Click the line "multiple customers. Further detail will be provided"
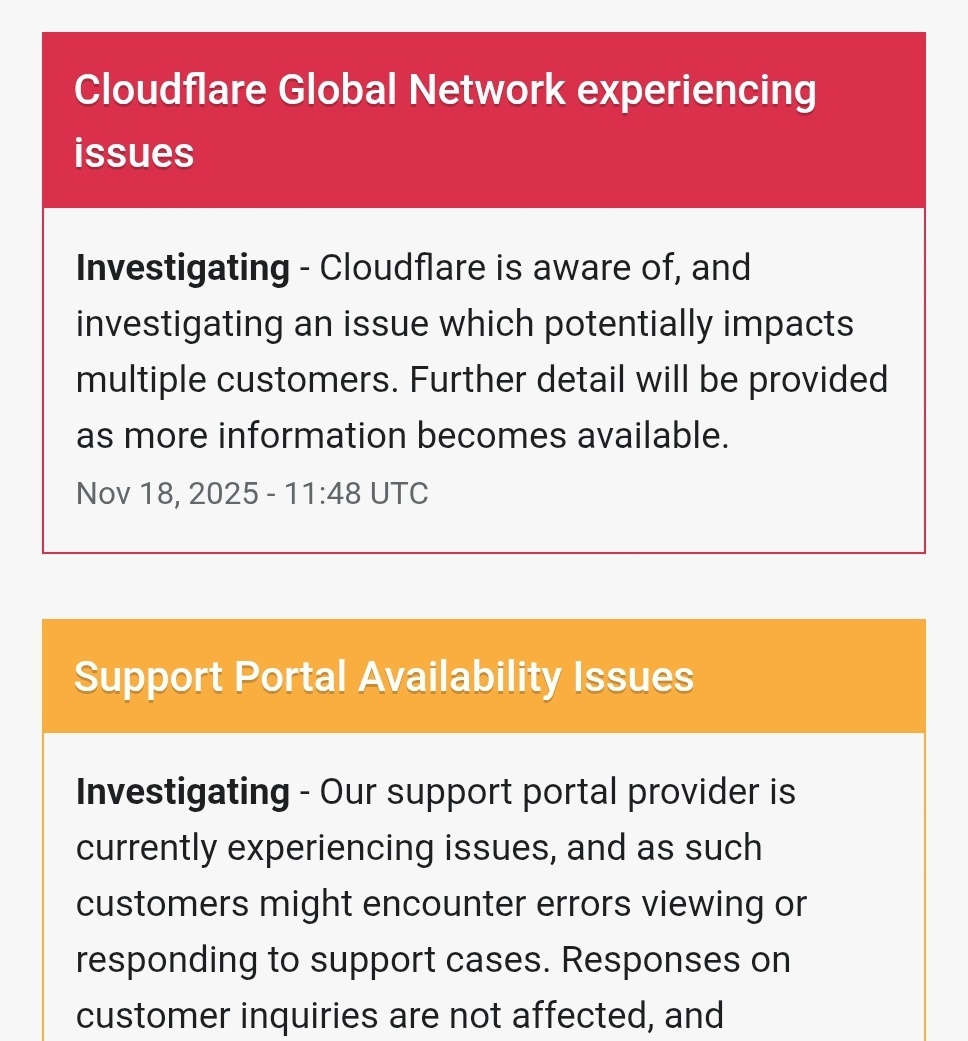 482,380
